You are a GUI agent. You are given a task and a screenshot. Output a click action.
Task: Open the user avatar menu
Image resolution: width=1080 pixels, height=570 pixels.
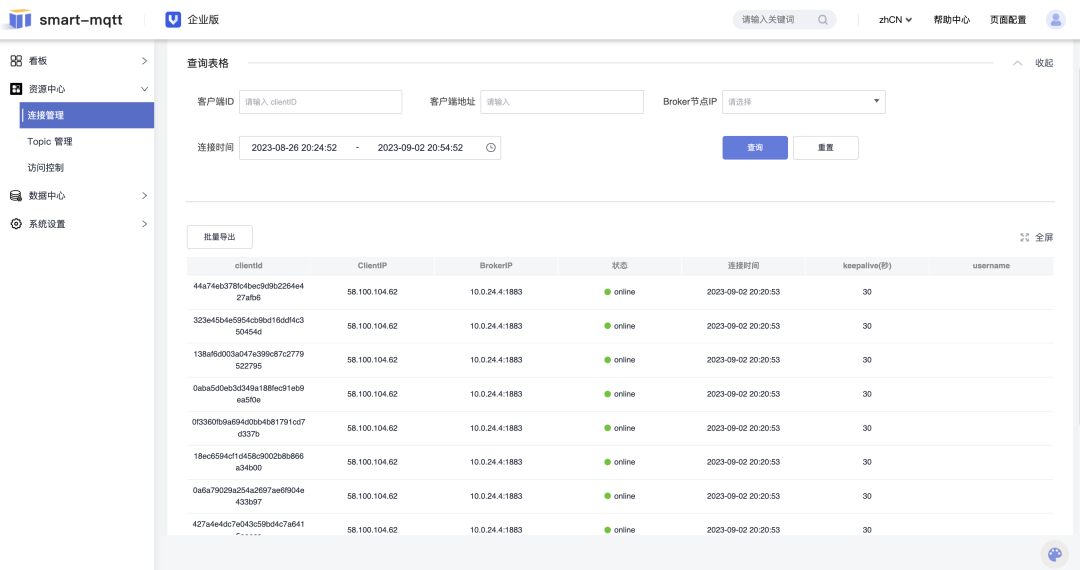[1055, 19]
